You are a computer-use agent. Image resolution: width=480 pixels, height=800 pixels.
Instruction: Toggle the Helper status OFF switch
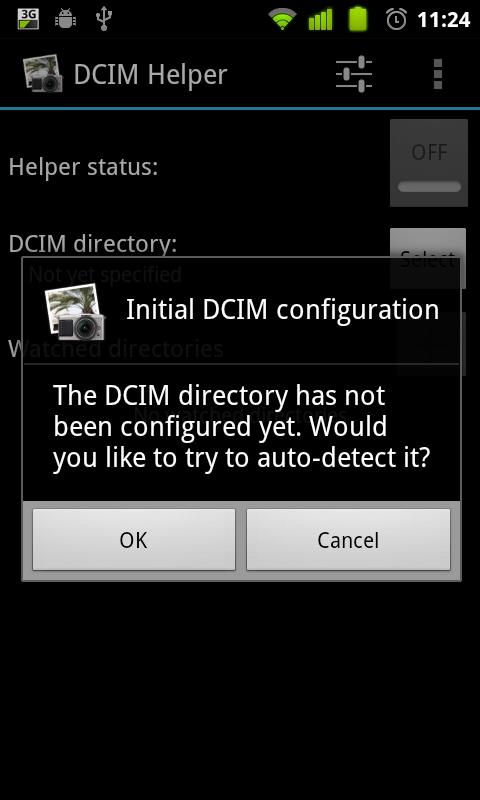(x=429, y=163)
